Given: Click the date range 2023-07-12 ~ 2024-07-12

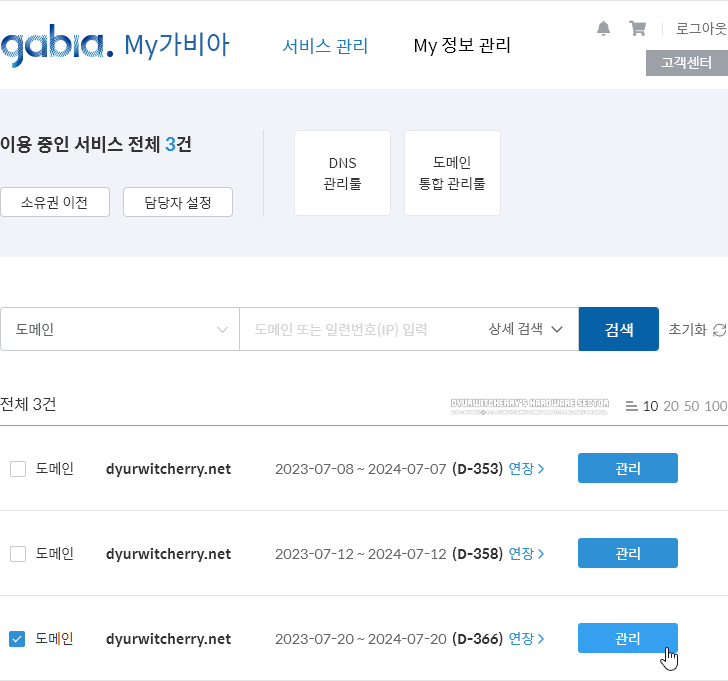Looking at the screenshot, I should [x=360, y=554].
